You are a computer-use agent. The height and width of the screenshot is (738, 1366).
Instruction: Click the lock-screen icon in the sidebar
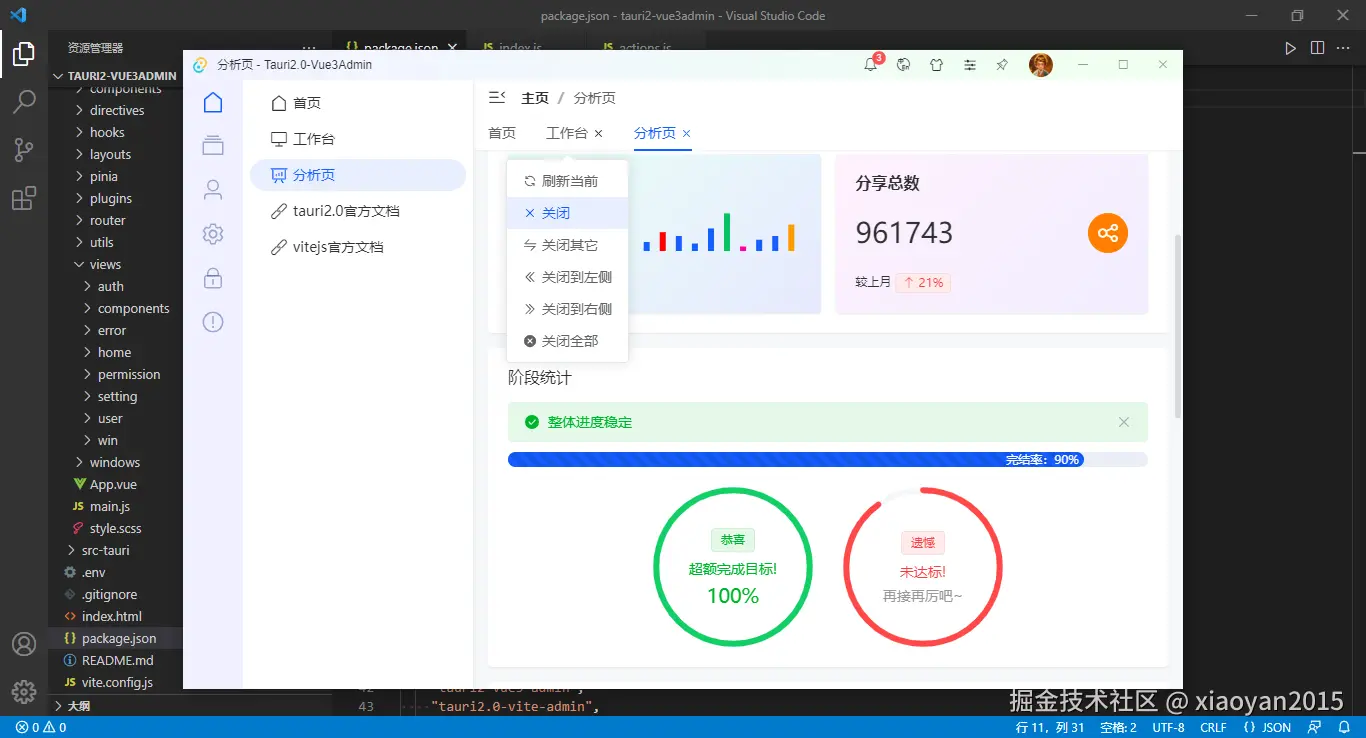click(x=212, y=278)
